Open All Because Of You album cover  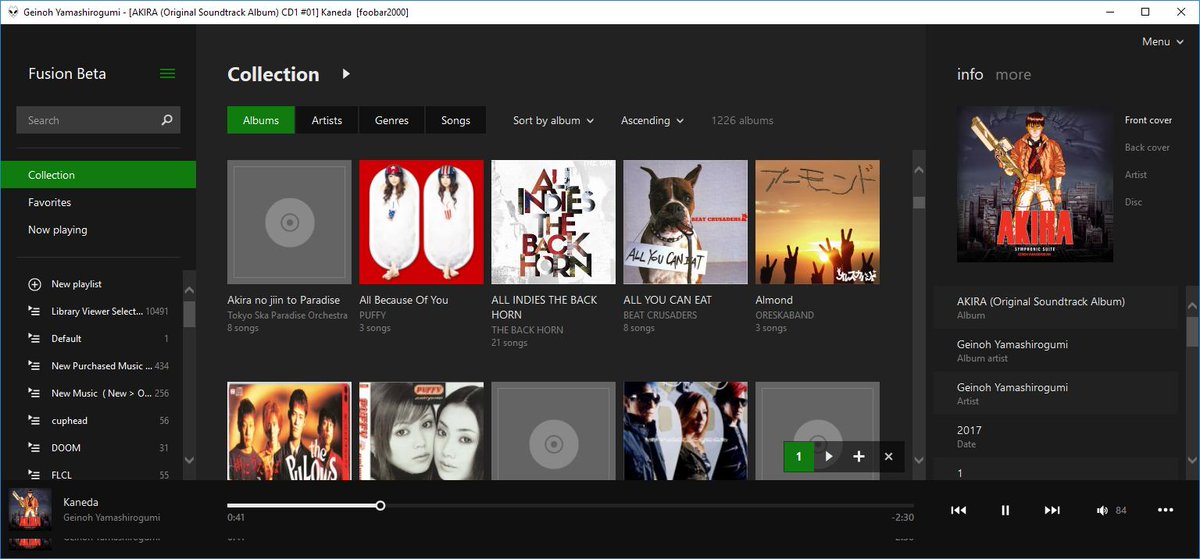421,222
